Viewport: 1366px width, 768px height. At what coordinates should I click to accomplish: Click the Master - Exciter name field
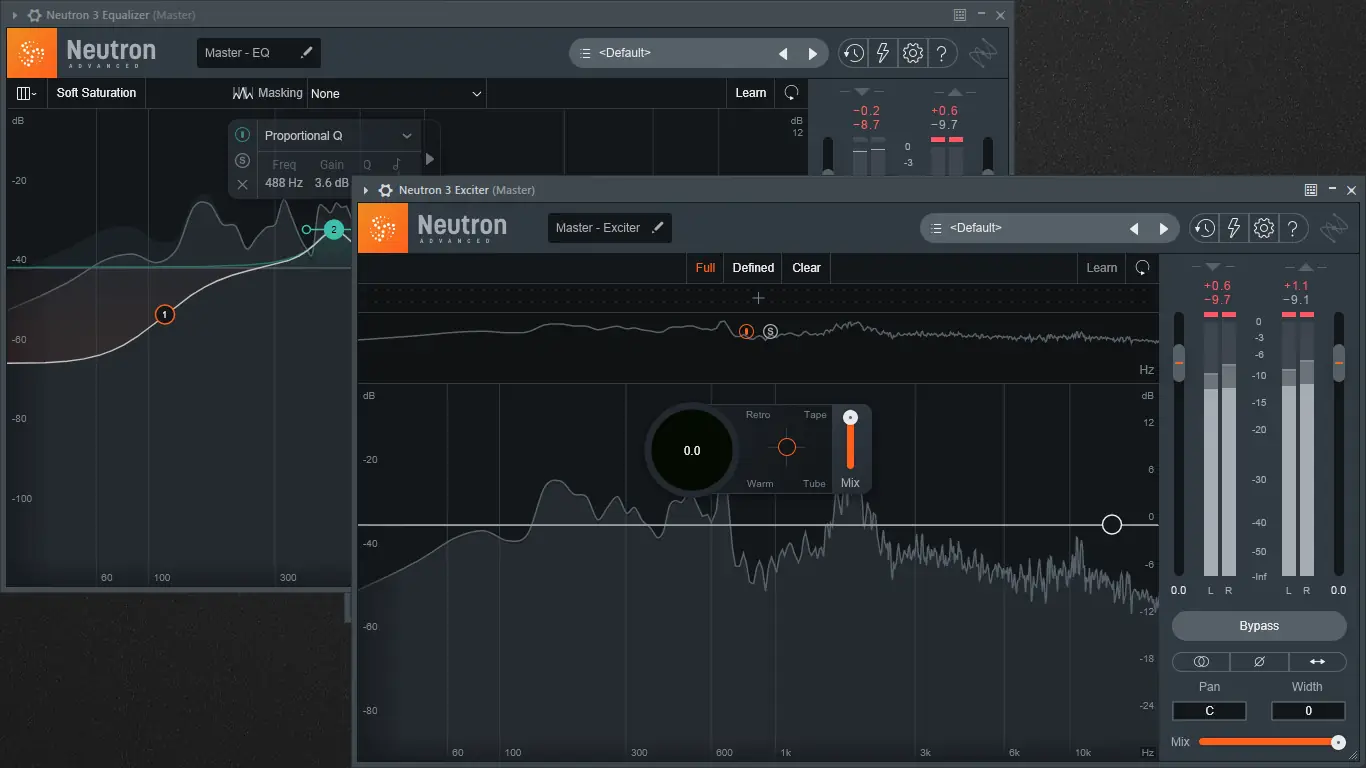610,228
